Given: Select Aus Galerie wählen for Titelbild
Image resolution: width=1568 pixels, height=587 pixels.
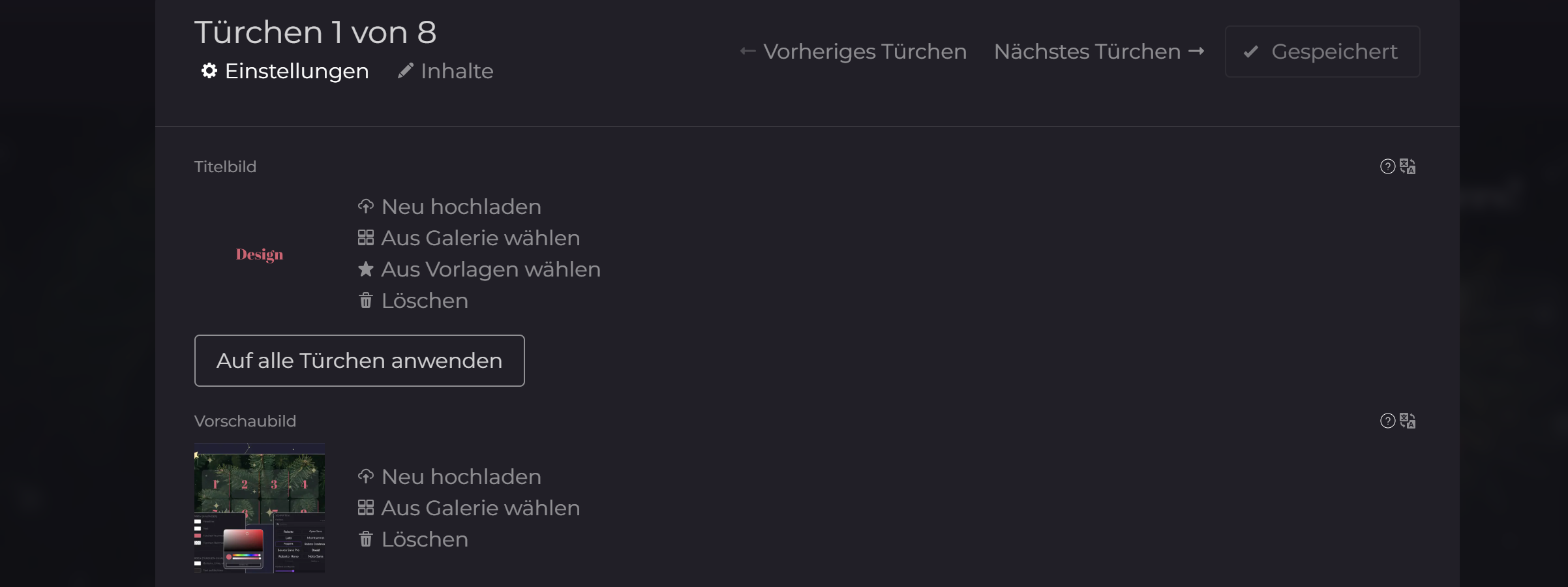Looking at the screenshot, I should click(x=480, y=238).
